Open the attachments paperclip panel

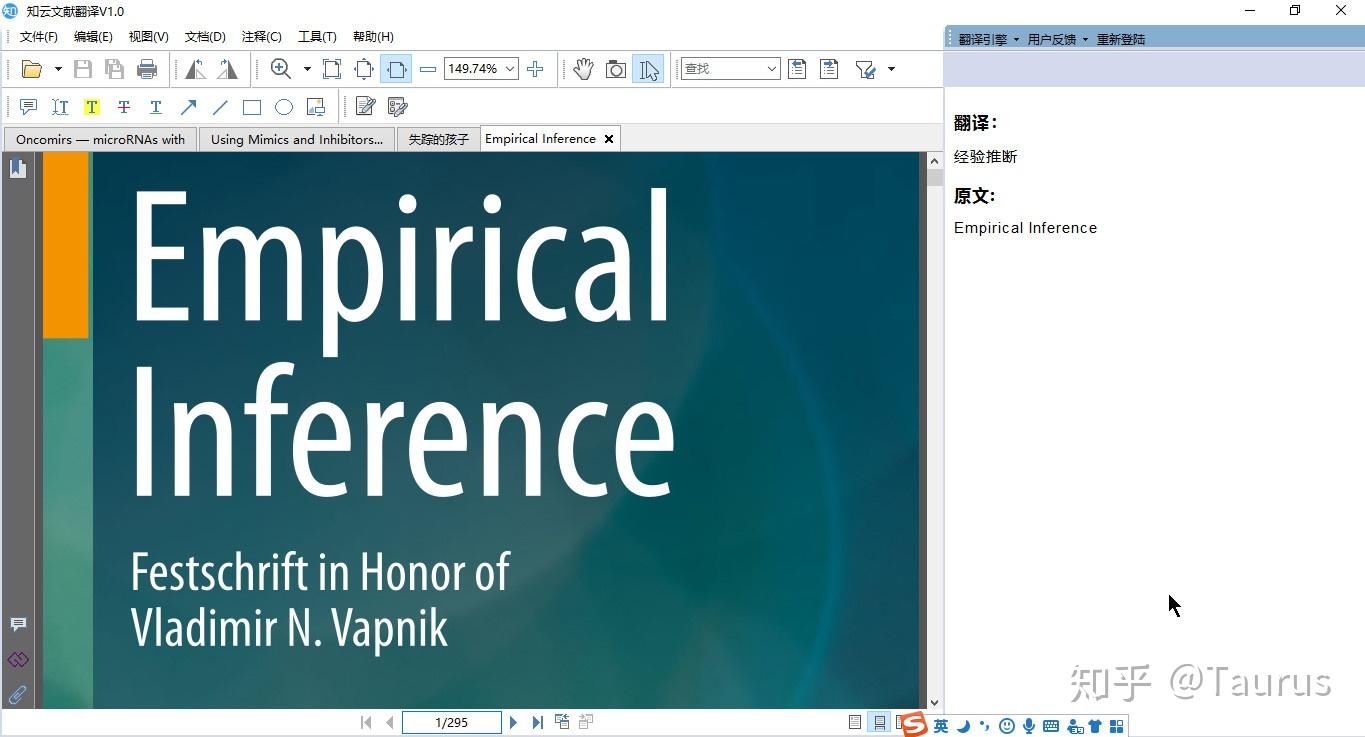pyautogui.click(x=18, y=694)
